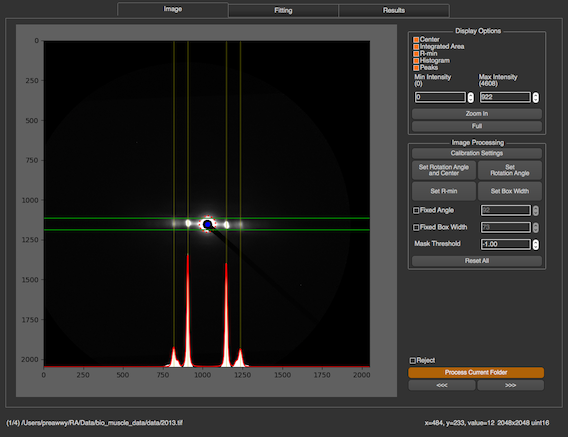Viewport: 568px width, 437px height.
Task: Hide Peaks via its checkbox
Action: point(416,68)
